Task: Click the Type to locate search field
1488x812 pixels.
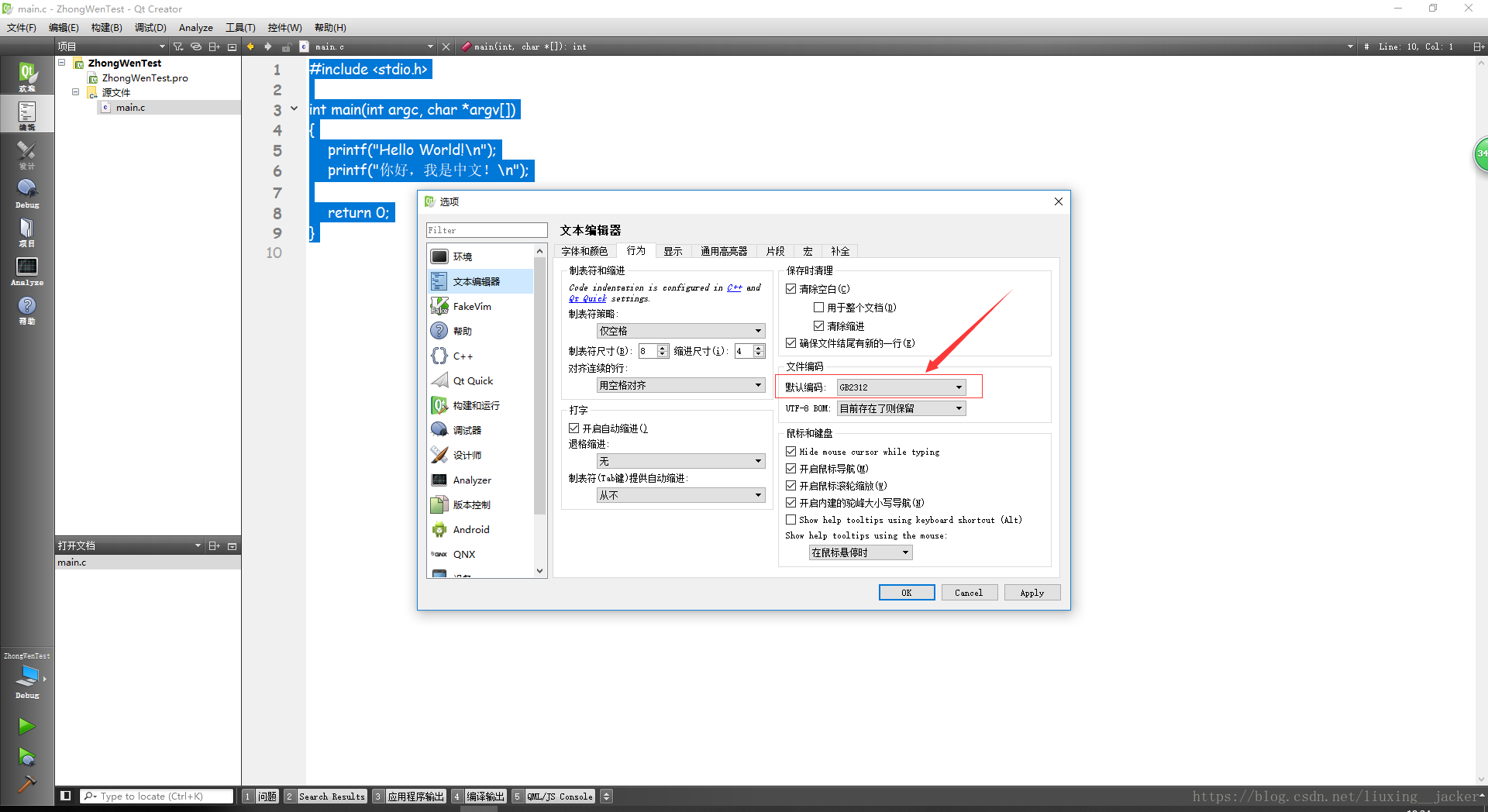Action: point(157,796)
